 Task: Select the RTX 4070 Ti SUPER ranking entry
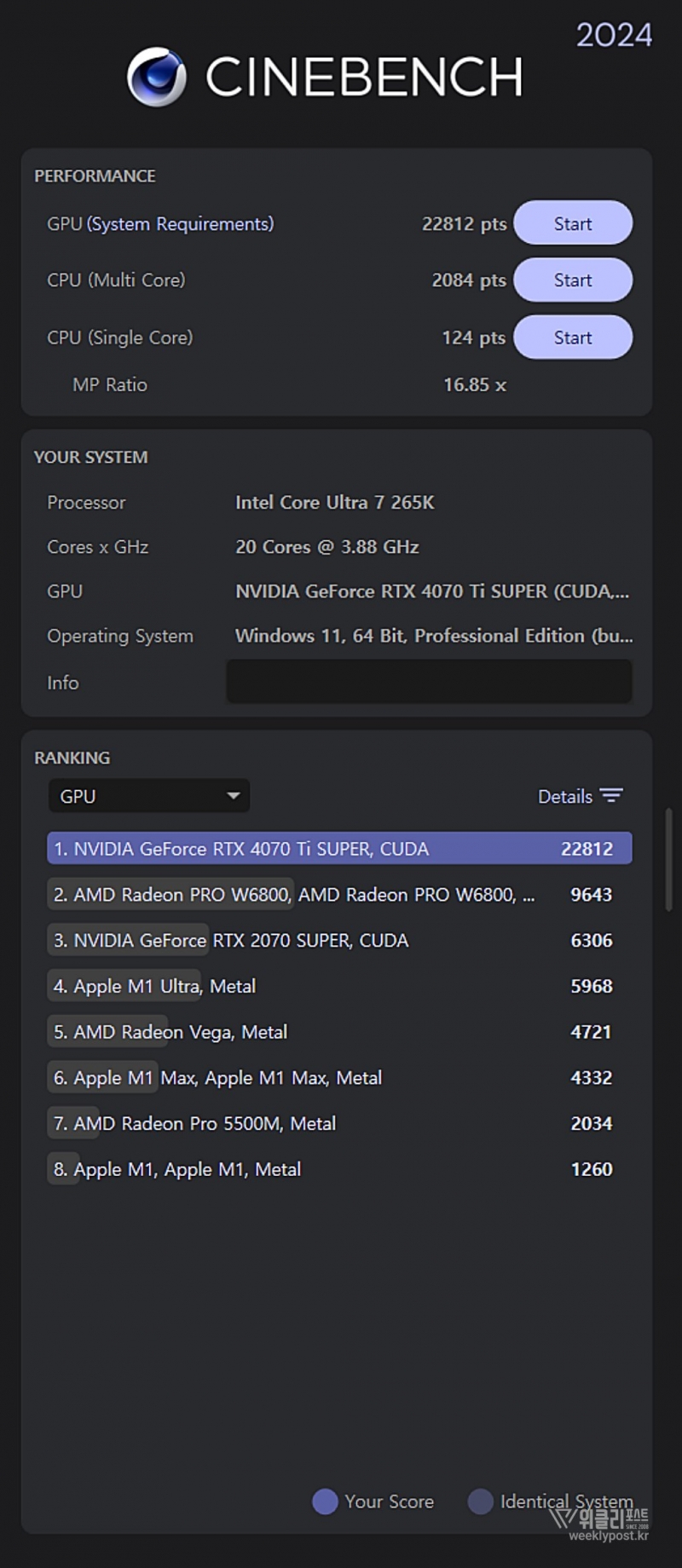click(x=339, y=849)
